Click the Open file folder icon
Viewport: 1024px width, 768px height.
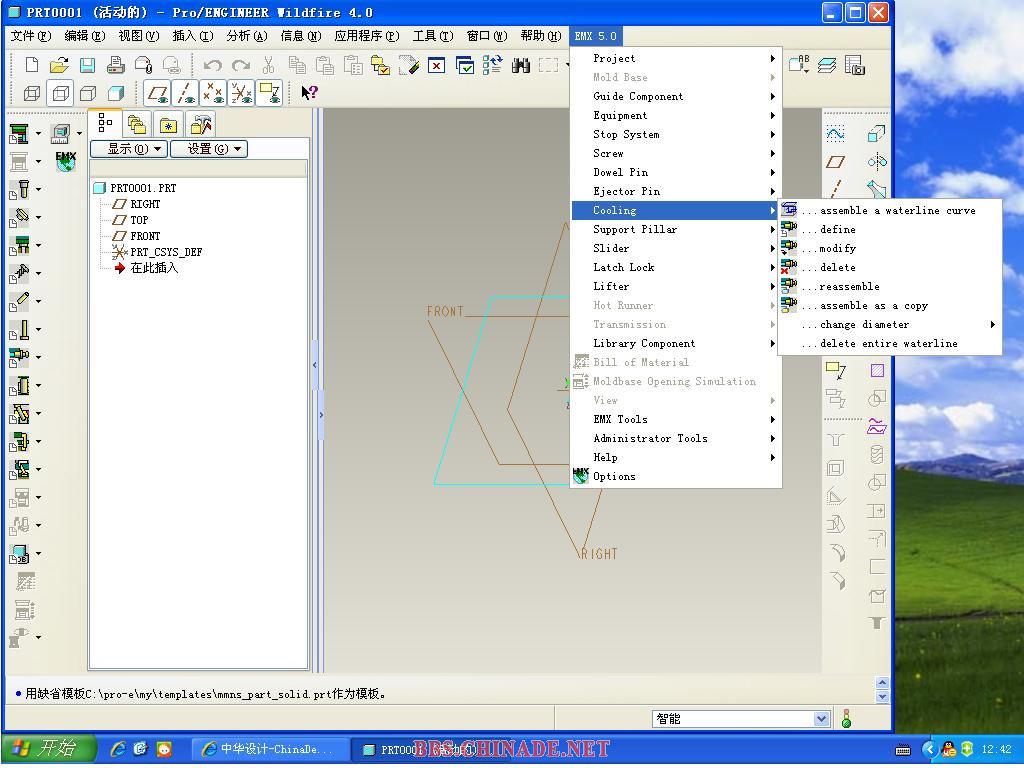[x=59, y=66]
